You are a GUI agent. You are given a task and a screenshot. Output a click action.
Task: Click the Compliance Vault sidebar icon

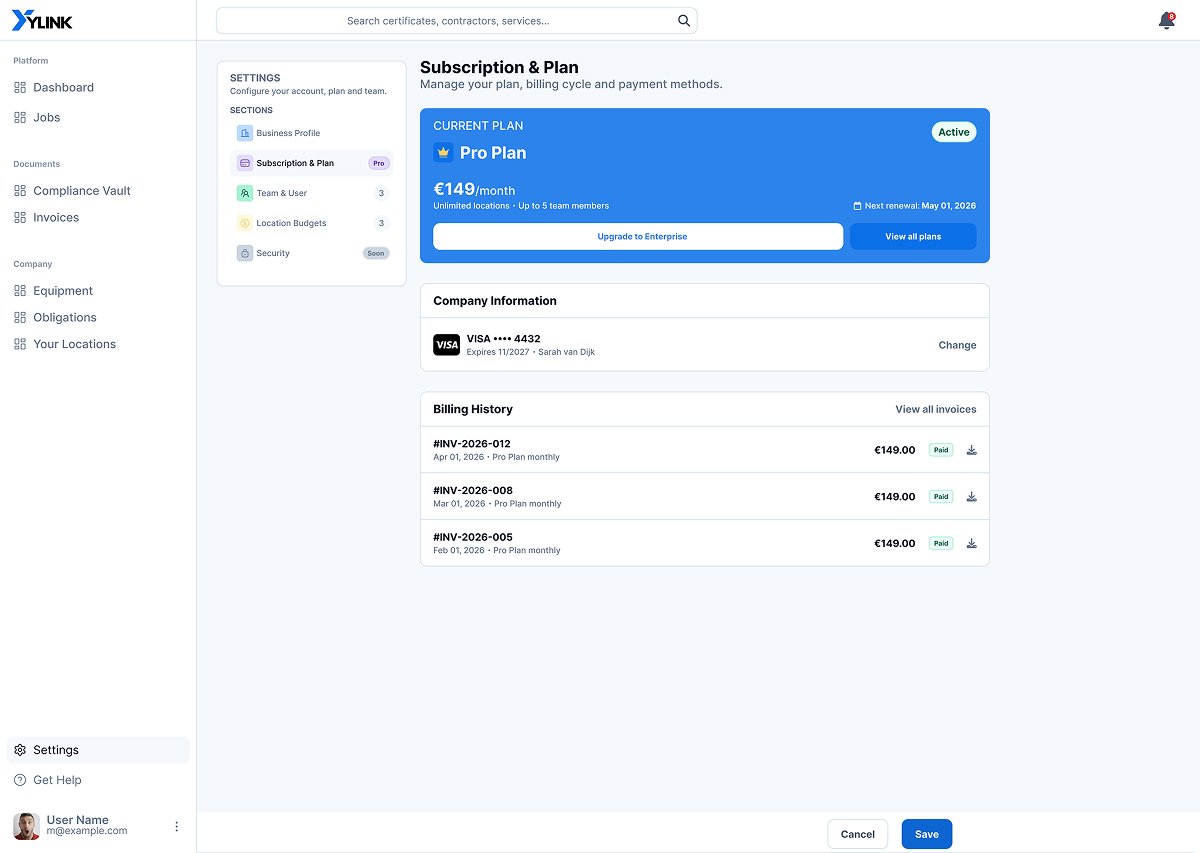point(20,191)
